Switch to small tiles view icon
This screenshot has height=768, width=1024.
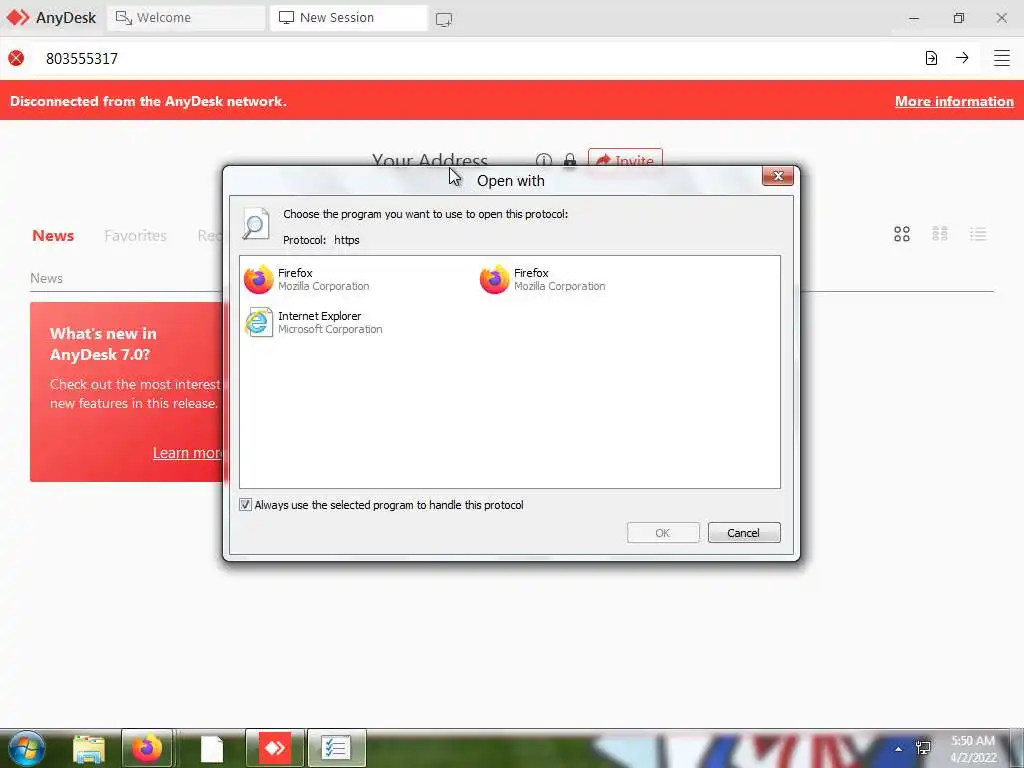pyautogui.click(x=940, y=234)
